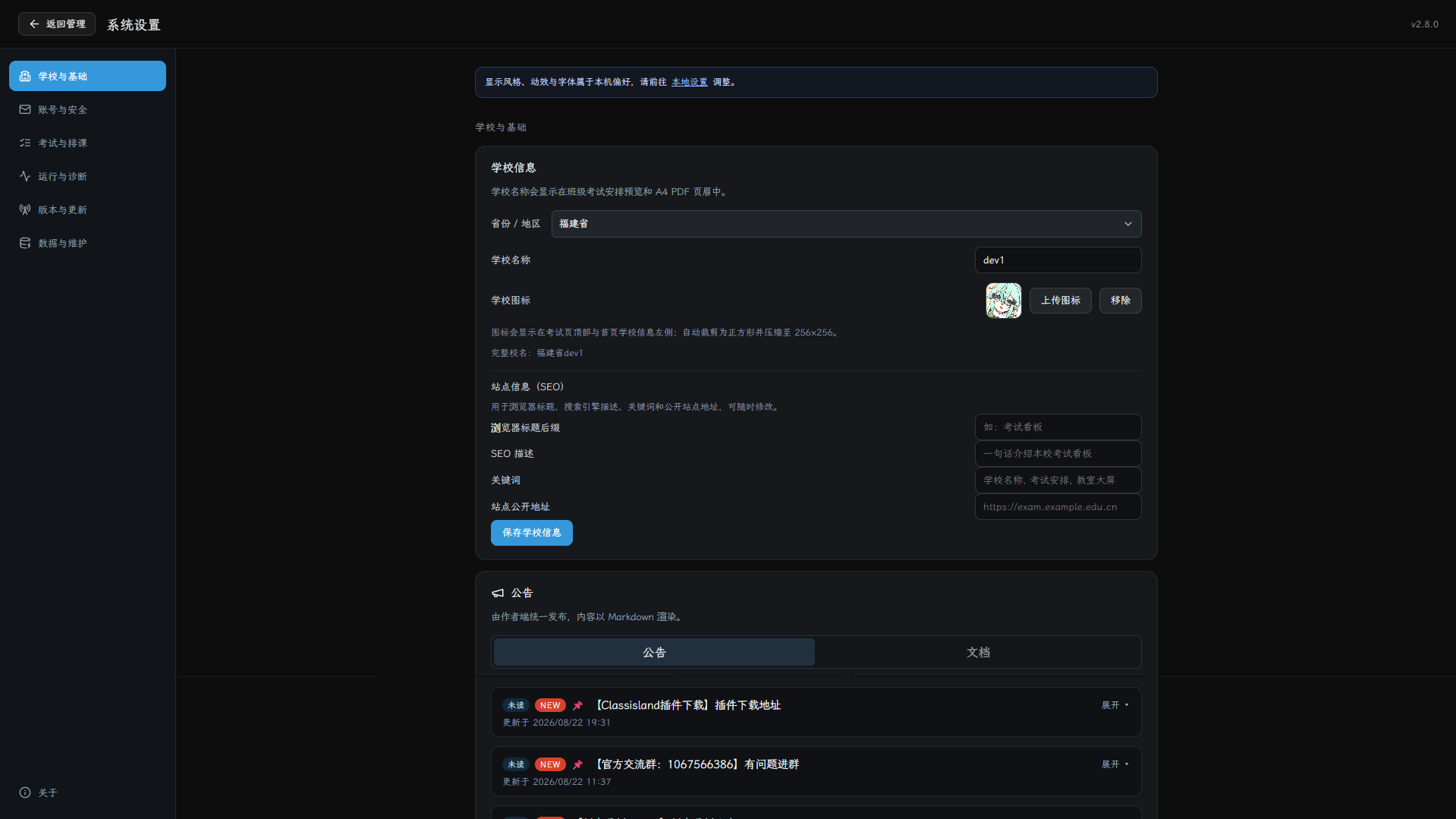Click the 未读 badge on 官方交流群 announcement
The width and height of the screenshot is (1456, 819).
click(516, 764)
